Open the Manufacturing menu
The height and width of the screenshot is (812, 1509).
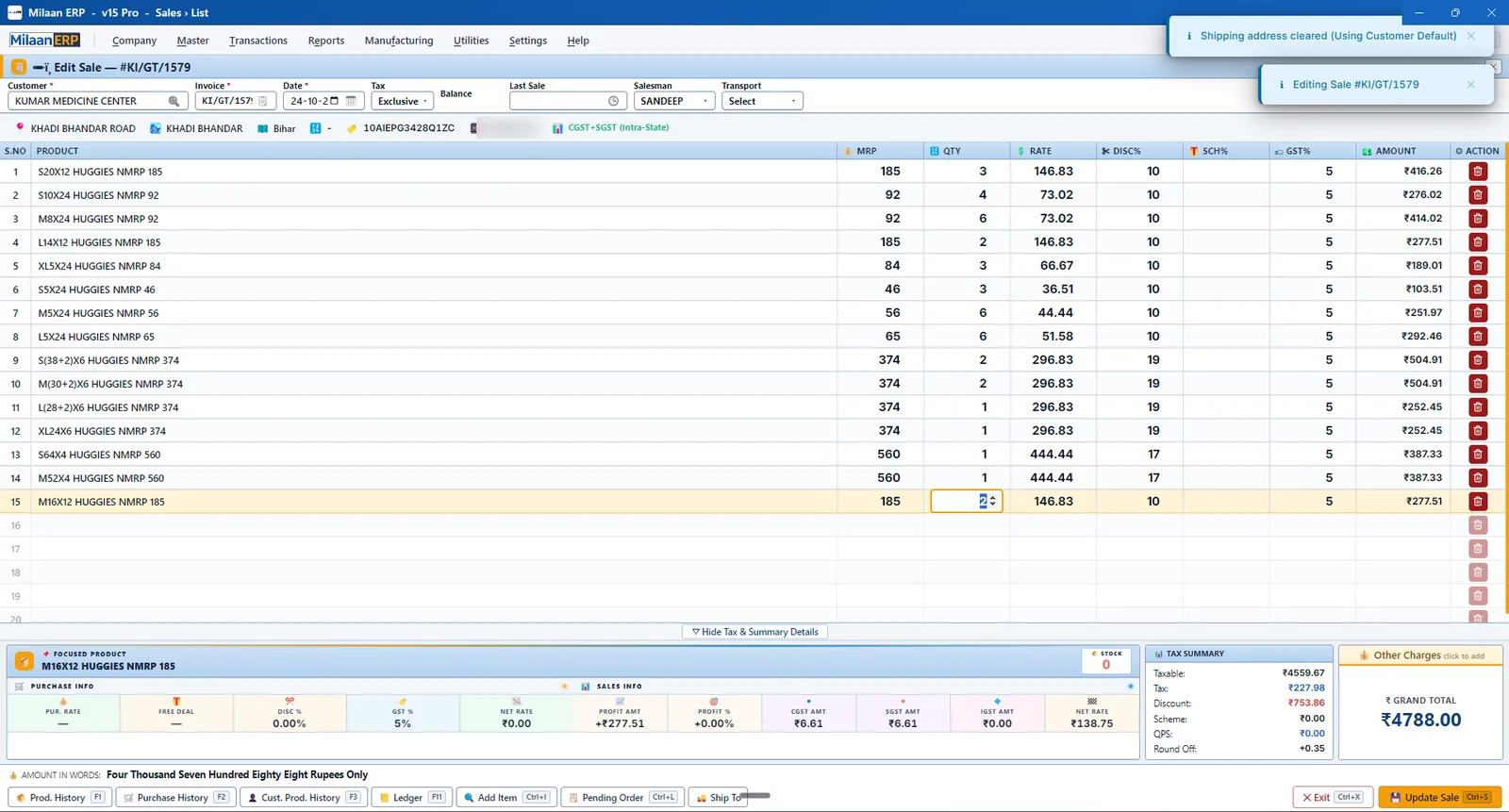(x=399, y=41)
